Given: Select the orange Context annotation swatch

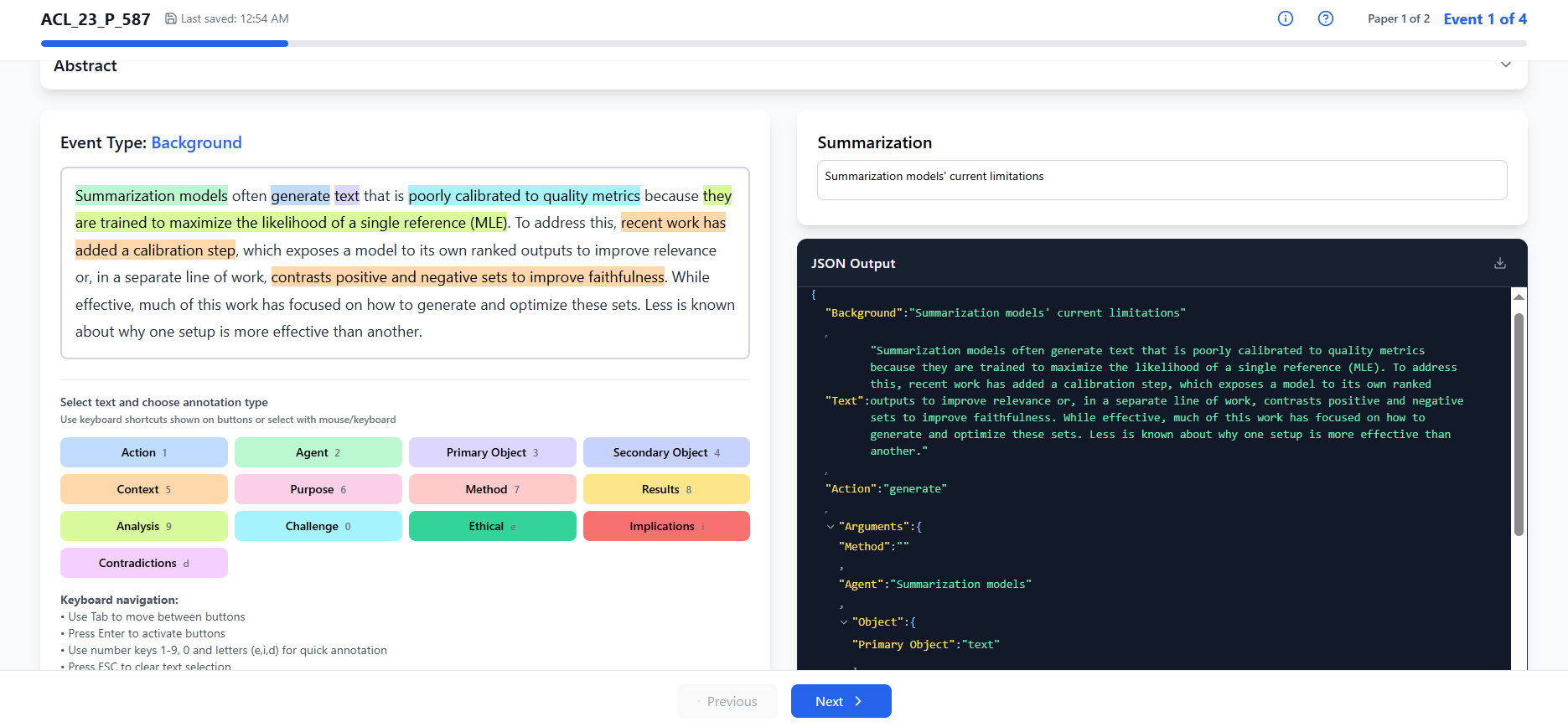Looking at the screenshot, I should [x=143, y=489].
